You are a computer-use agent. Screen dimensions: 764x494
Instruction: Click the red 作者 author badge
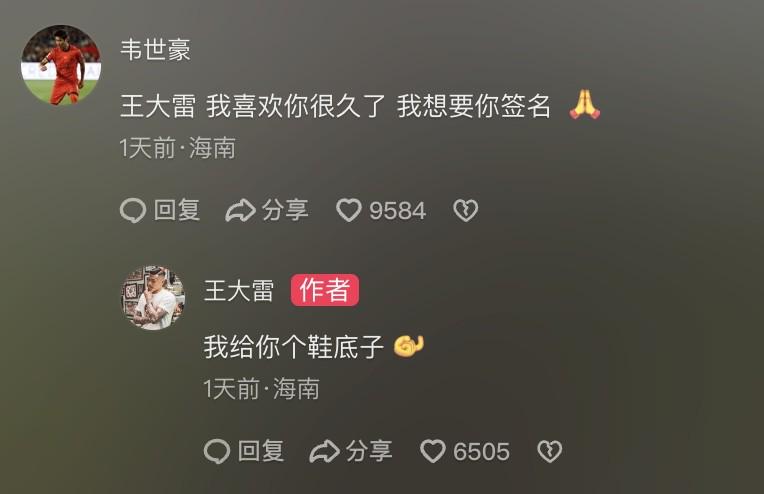(325, 290)
